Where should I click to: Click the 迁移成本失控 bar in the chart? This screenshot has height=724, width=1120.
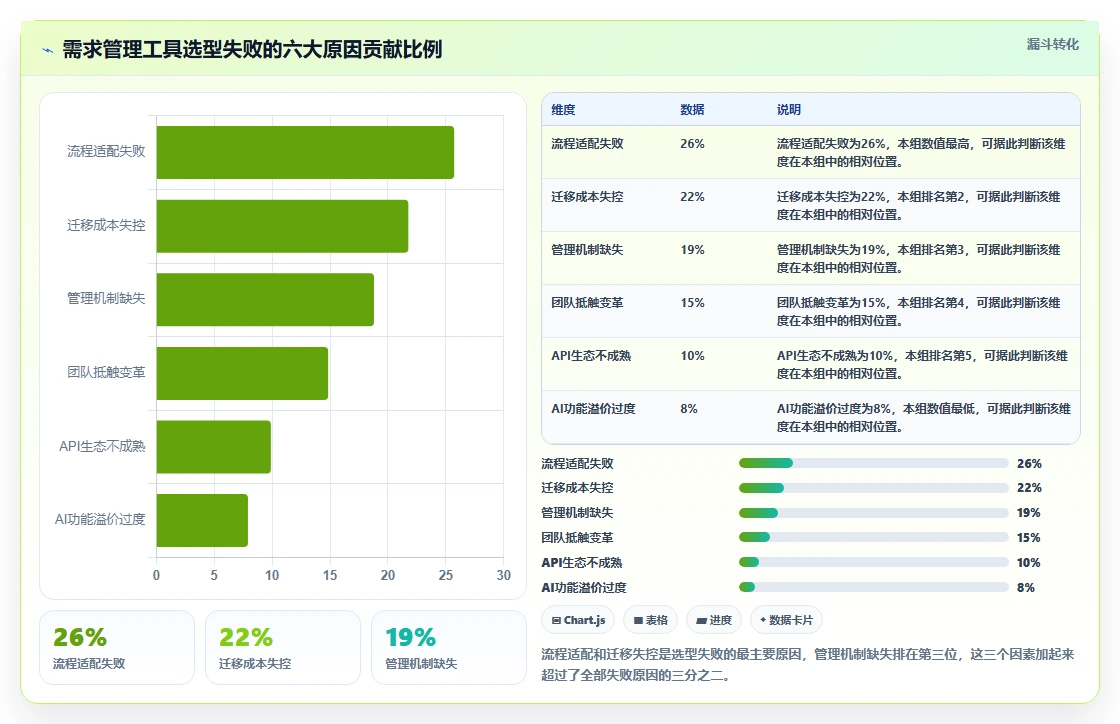282,226
